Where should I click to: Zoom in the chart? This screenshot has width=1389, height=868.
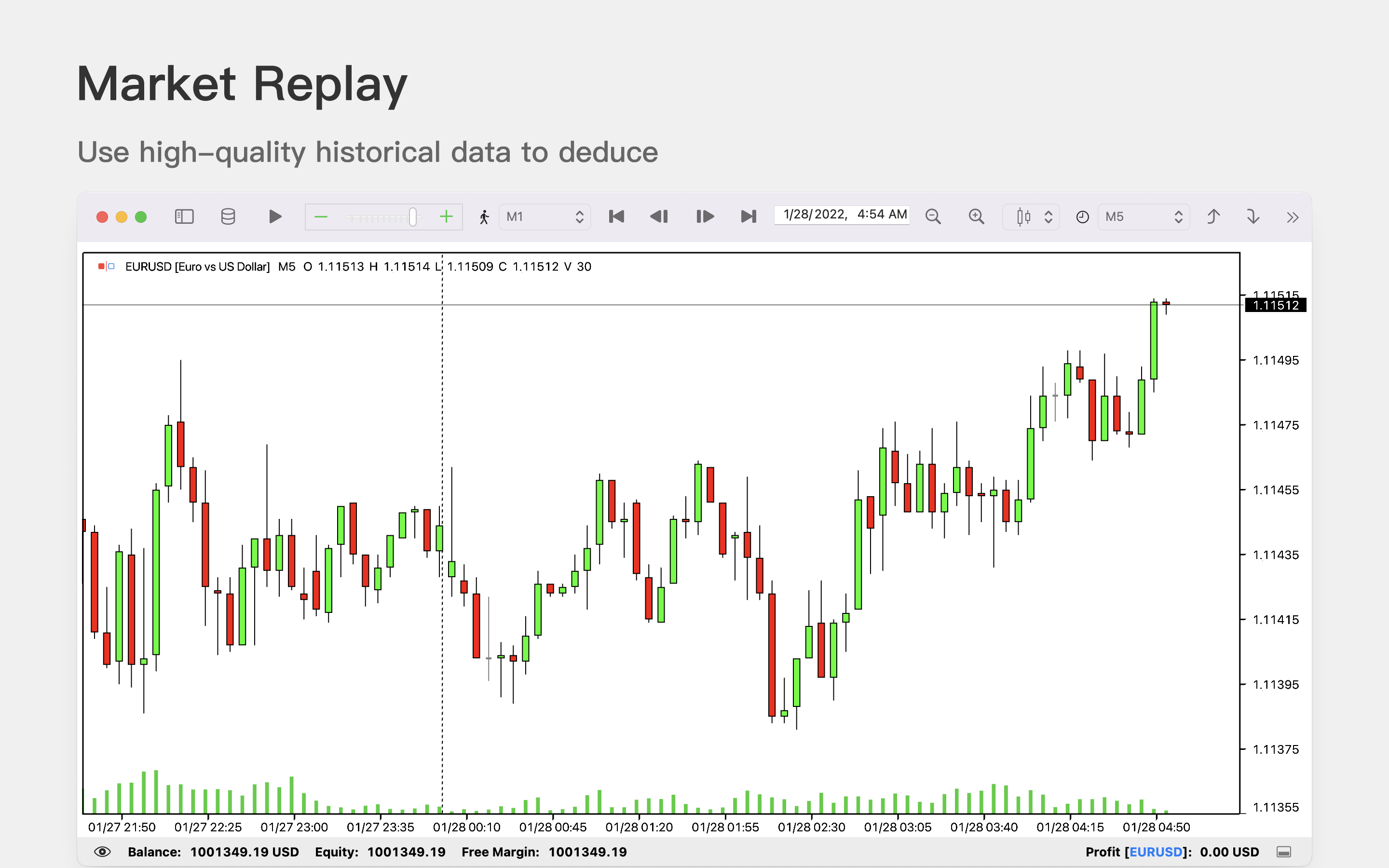tap(976, 217)
